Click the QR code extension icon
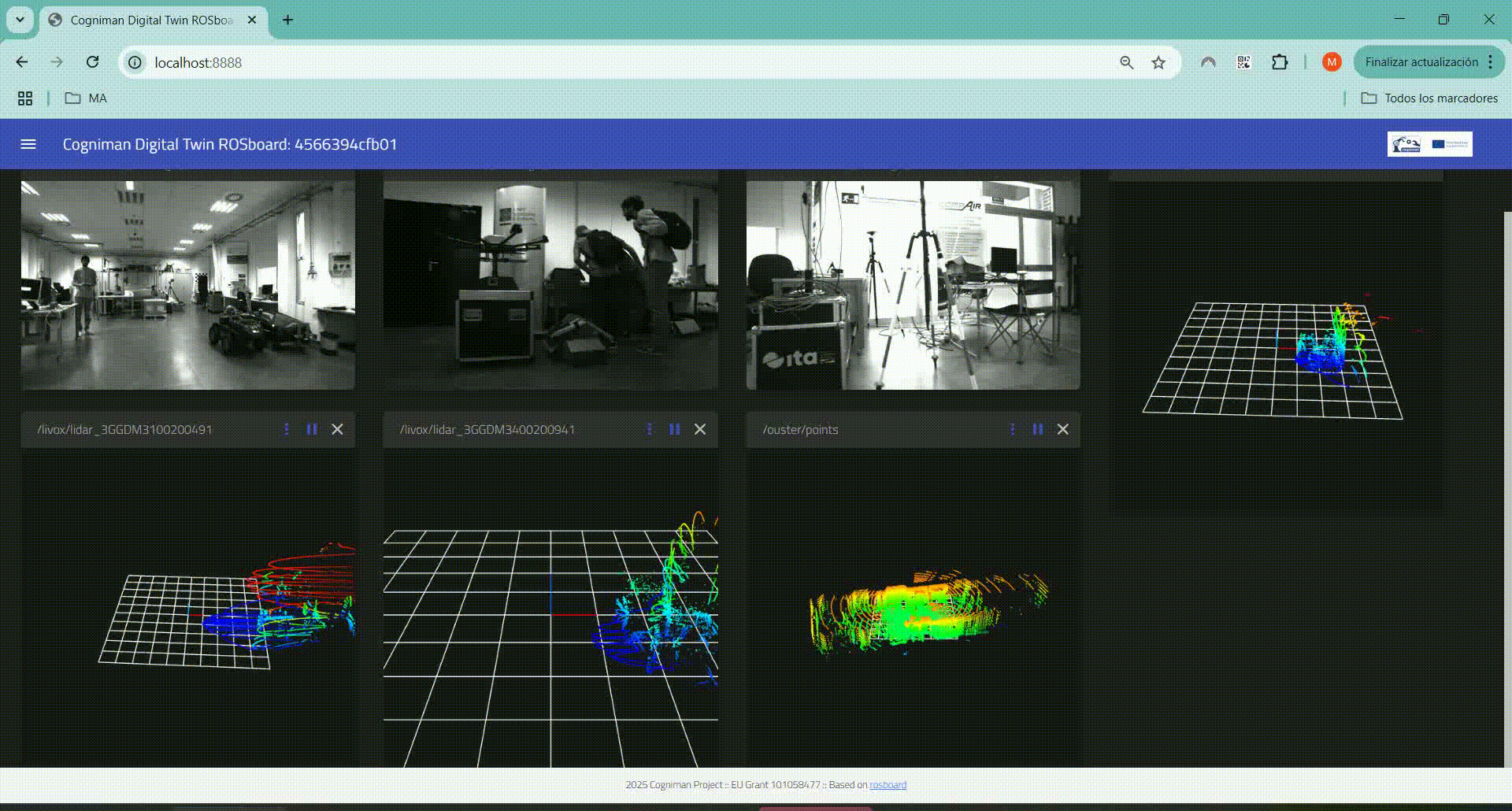The image size is (1512, 811). click(x=1244, y=62)
